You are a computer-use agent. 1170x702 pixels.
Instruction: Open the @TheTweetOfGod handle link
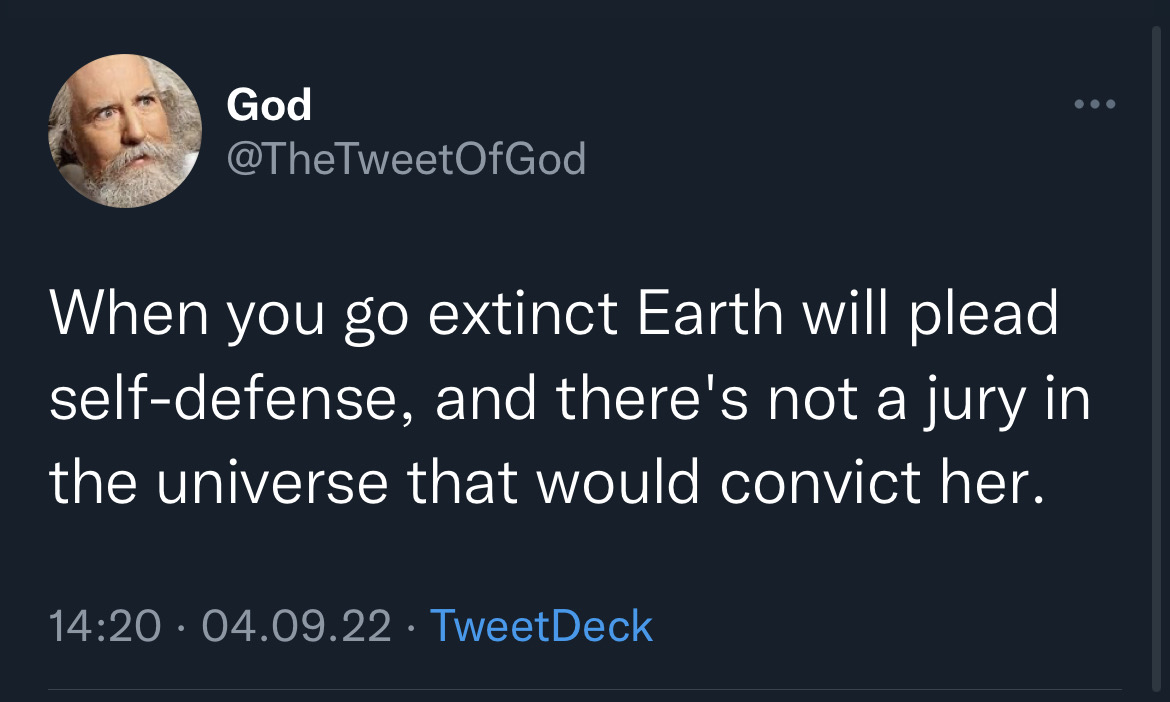point(406,159)
